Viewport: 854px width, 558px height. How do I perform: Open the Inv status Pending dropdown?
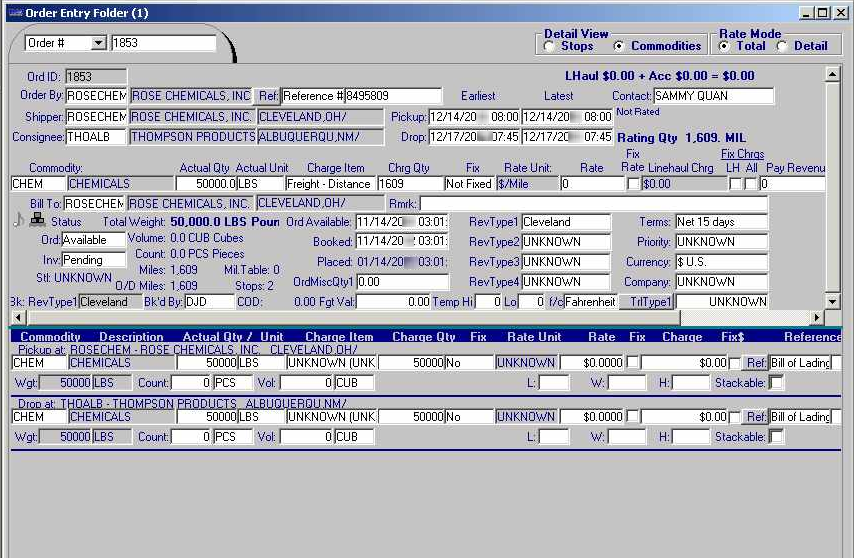(94, 260)
